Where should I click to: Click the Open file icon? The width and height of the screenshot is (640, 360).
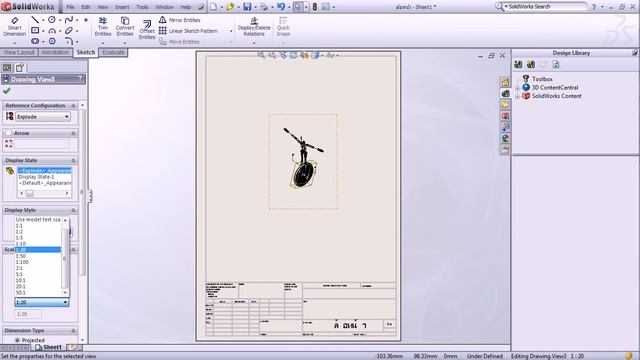pyautogui.click(x=230, y=7)
